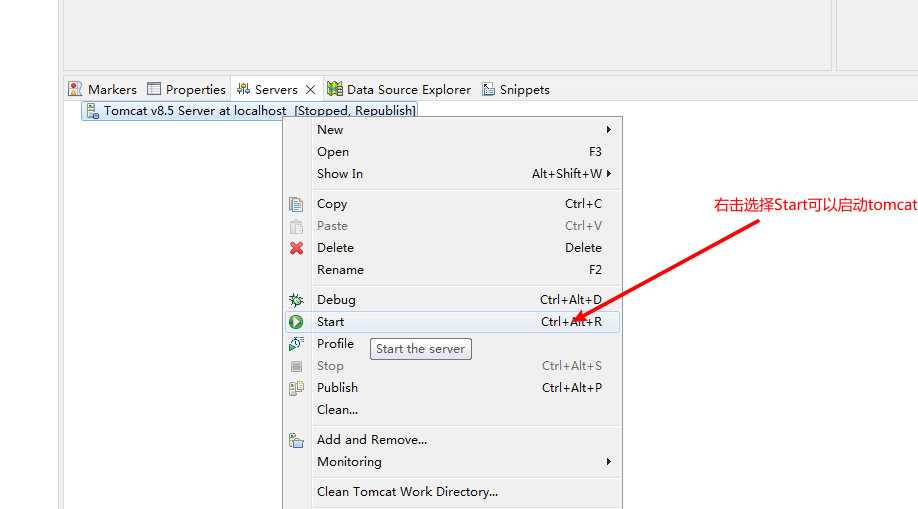
Task: Click the Copy pages icon
Action: [296, 204]
